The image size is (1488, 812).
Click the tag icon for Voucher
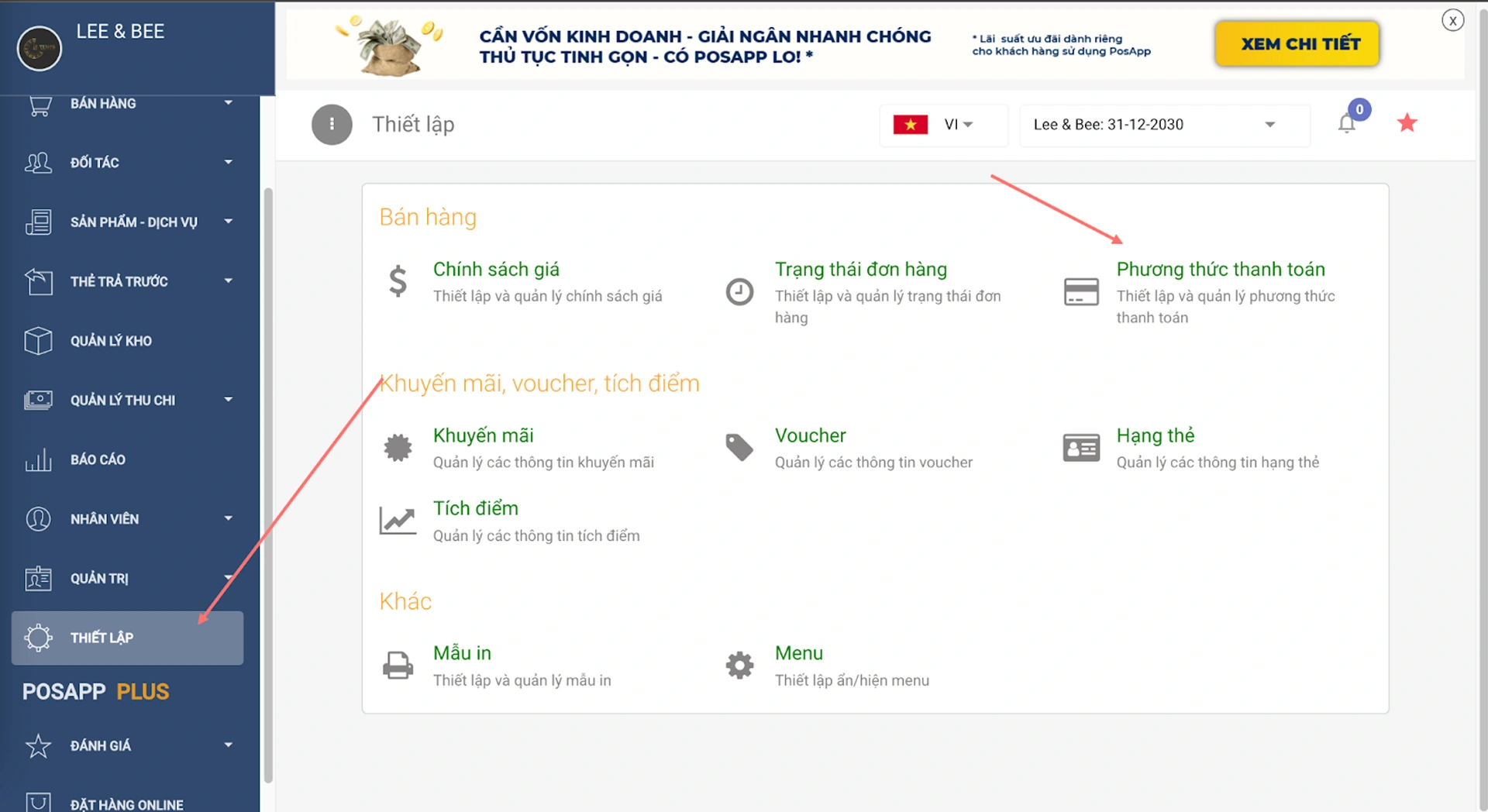[739, 447]
